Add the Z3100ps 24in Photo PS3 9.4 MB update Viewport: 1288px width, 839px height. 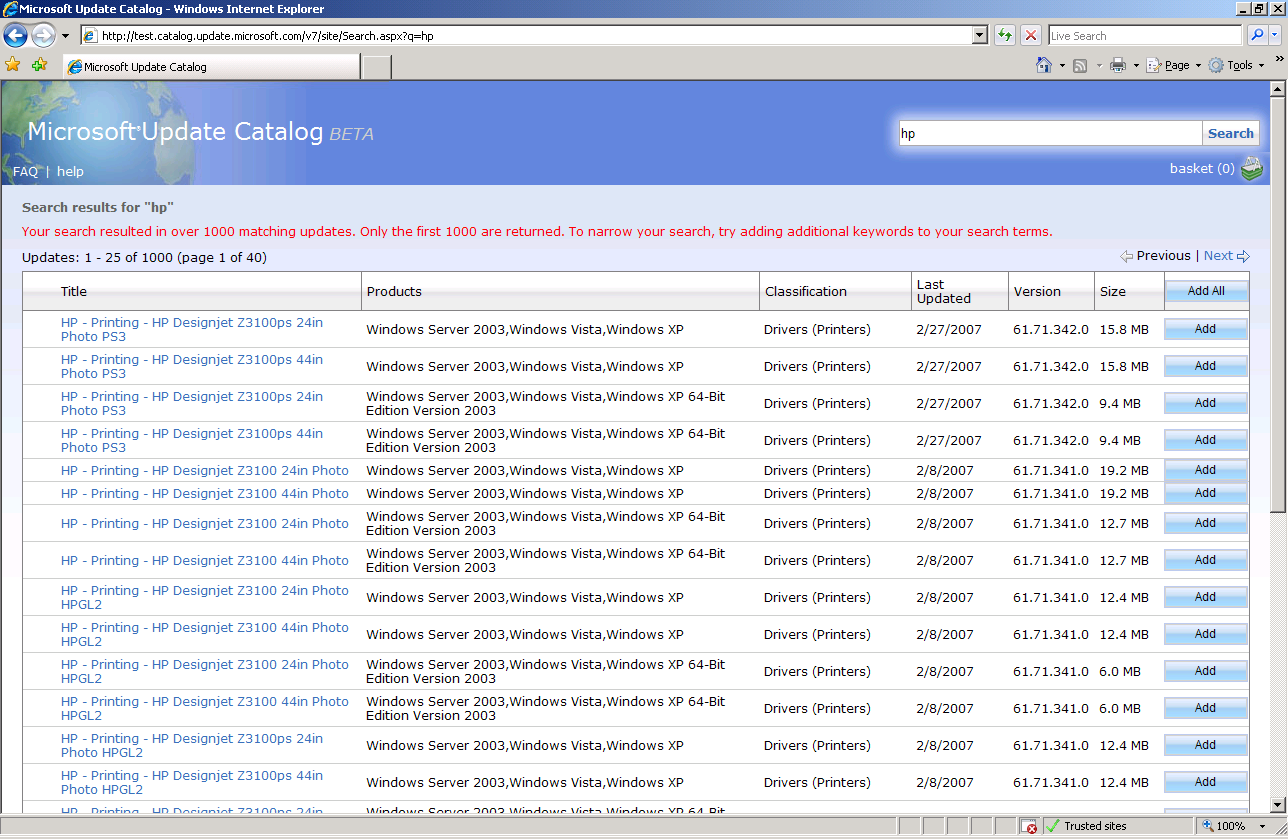[x=1206, y=403]
